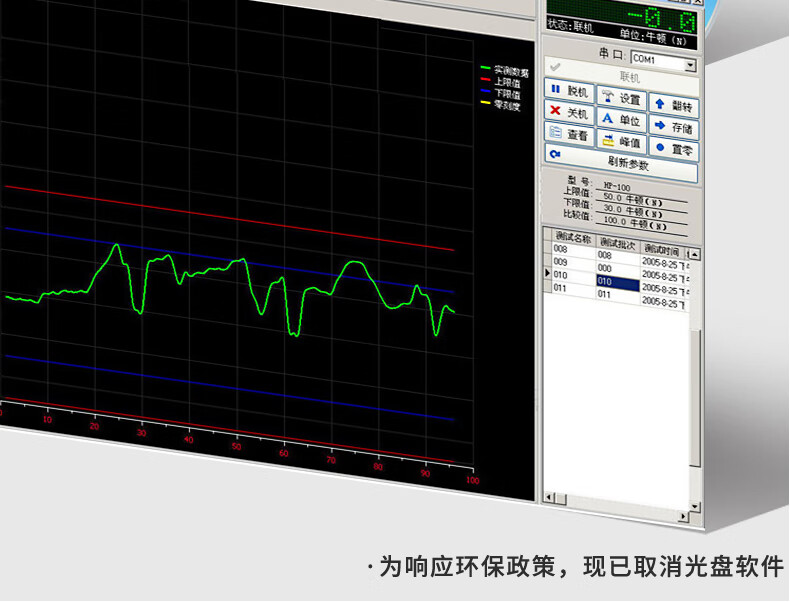The width and height of the screenshot is (790, 602).
Task: Open 设置 settings with hammer icon
Action: pos(621,98)
